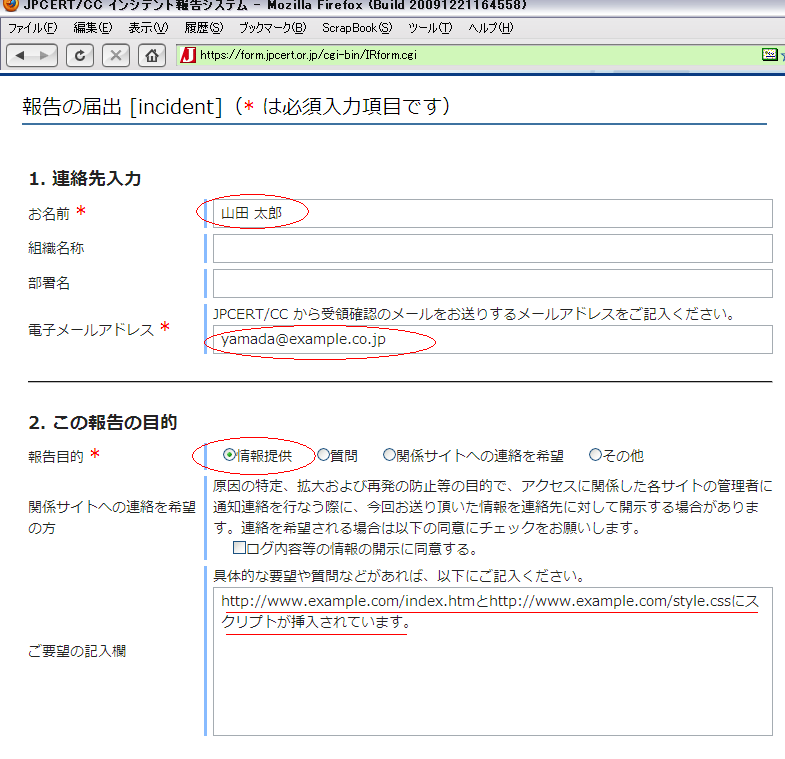Click the heading 報告の届出 [incident]
Image resolution: width=785 pixels, height=759 pixels.
122,107
